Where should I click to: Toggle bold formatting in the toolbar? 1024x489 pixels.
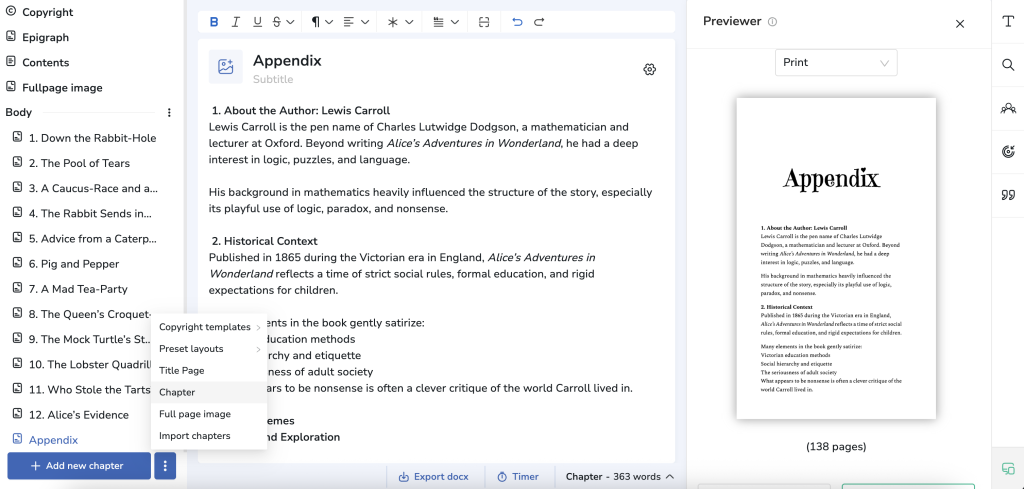[x=214, y=22]
